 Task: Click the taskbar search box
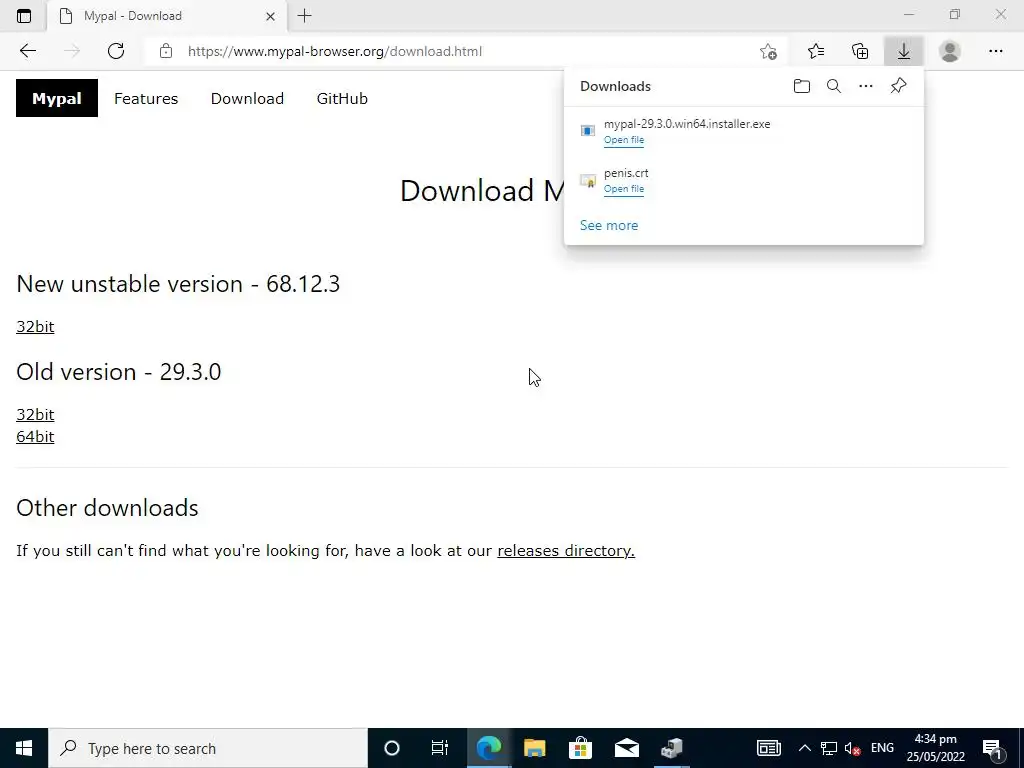pyautogui.click(x=208, y=748)
